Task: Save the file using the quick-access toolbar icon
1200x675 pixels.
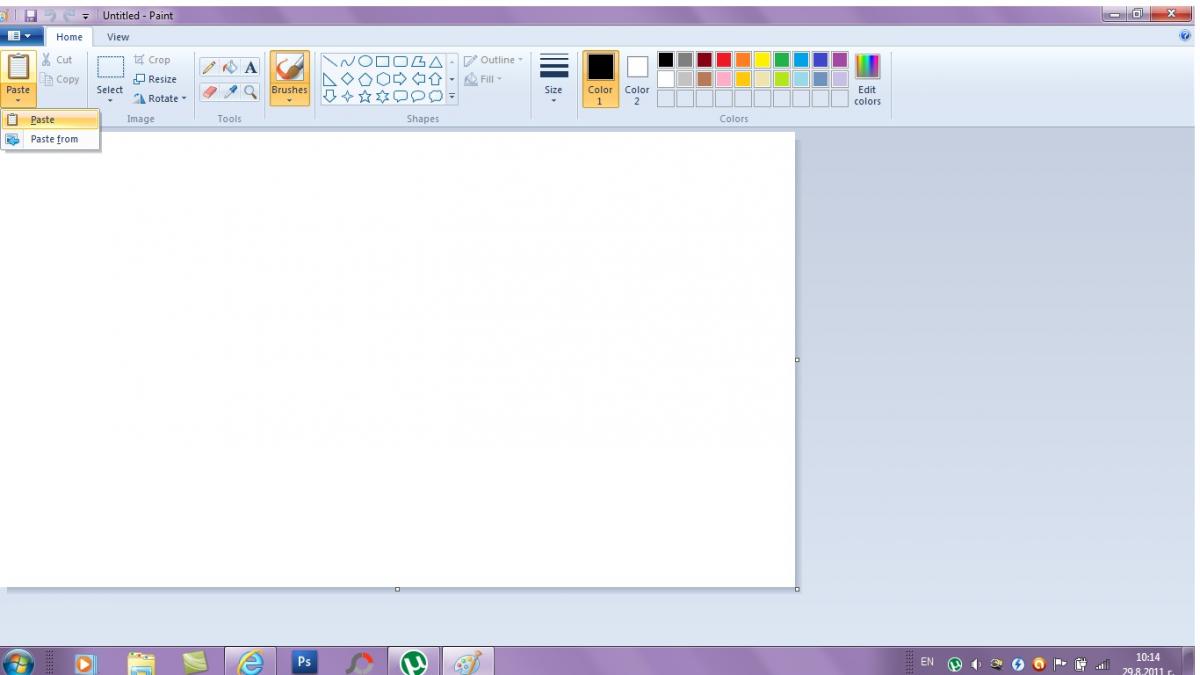Action: [31, 16]
